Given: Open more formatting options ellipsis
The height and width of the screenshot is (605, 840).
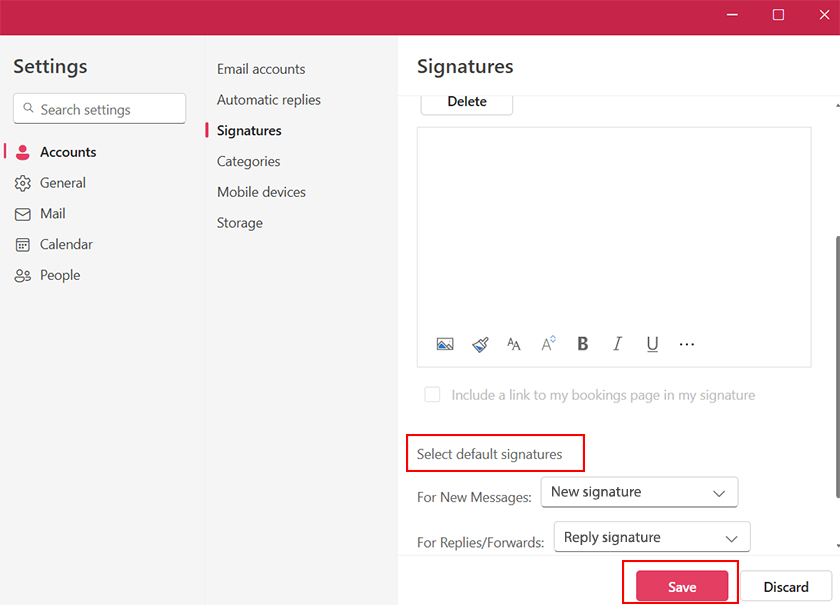Looking at the screenshot, I should 687,344.
